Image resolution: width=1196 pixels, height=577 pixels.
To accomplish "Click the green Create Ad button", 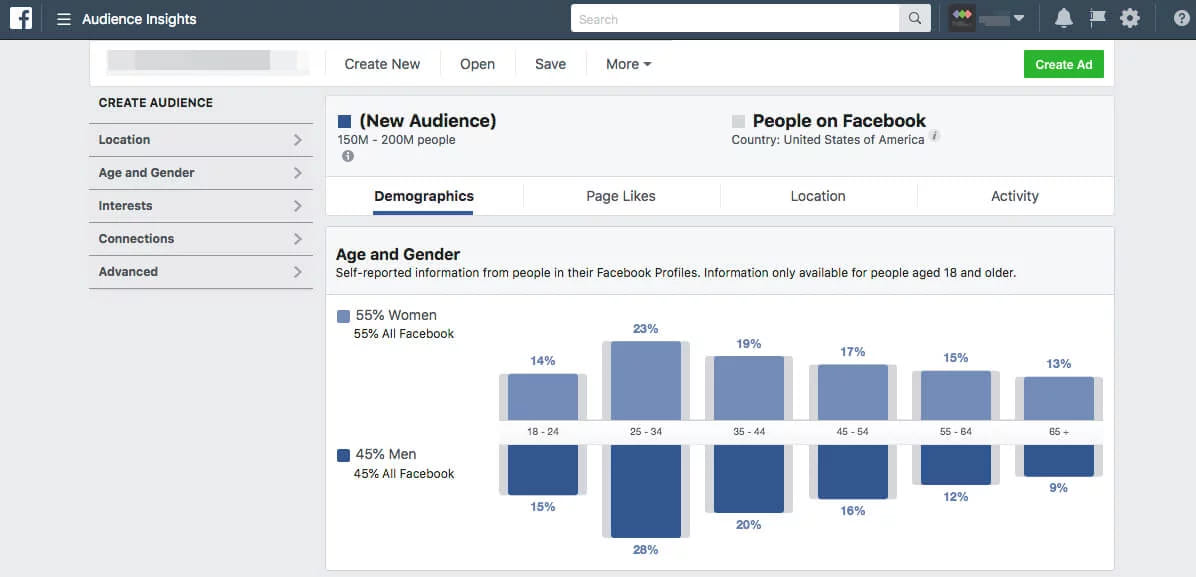I will point(1063,64).
